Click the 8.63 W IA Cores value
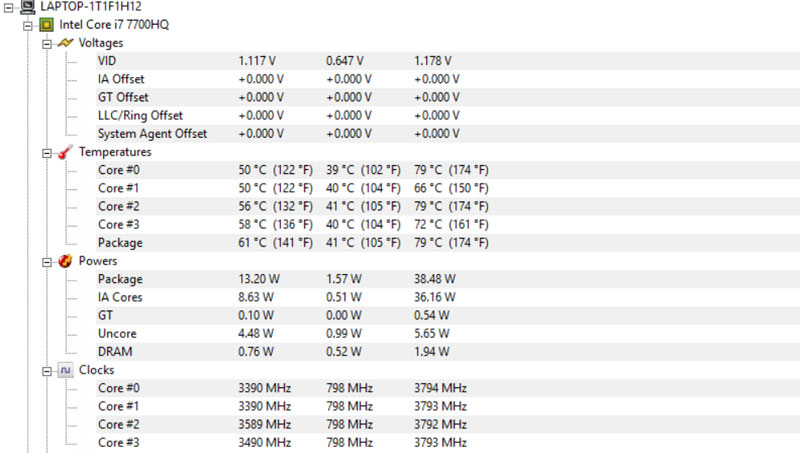This screenshot has width=800, height=453. [256, 297]
